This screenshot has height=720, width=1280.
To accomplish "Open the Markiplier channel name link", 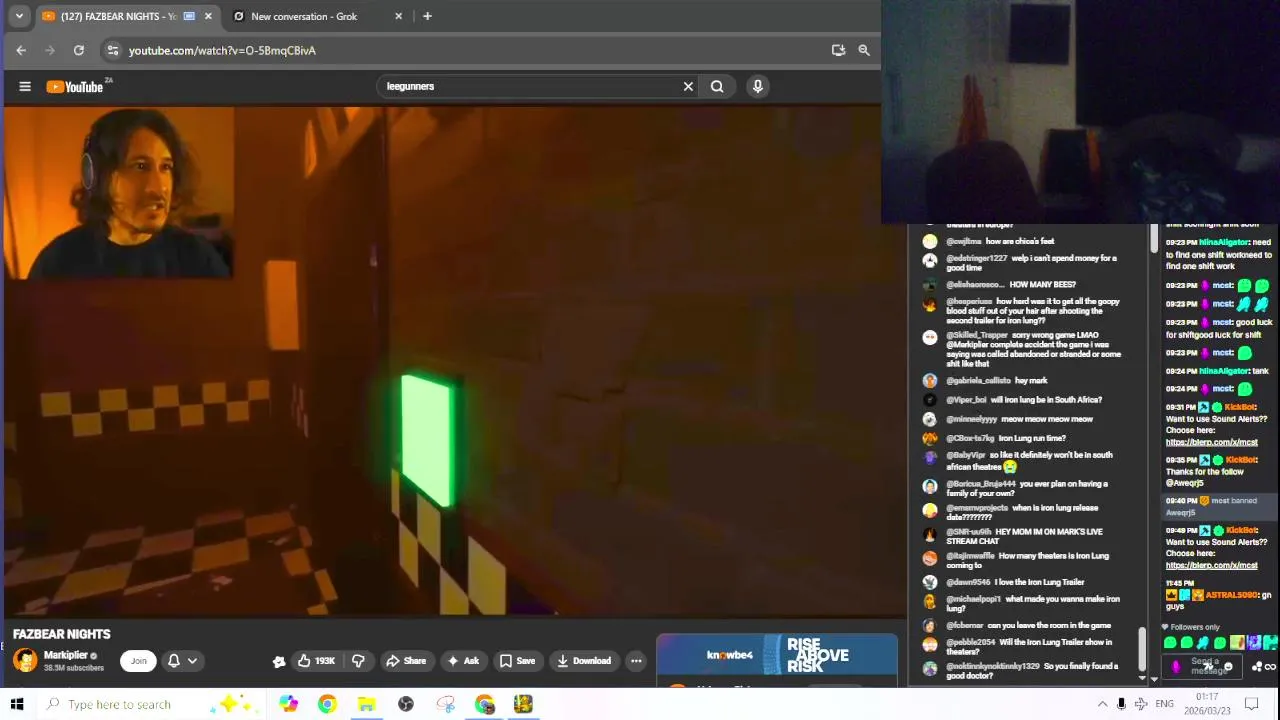I will [66, 655].
